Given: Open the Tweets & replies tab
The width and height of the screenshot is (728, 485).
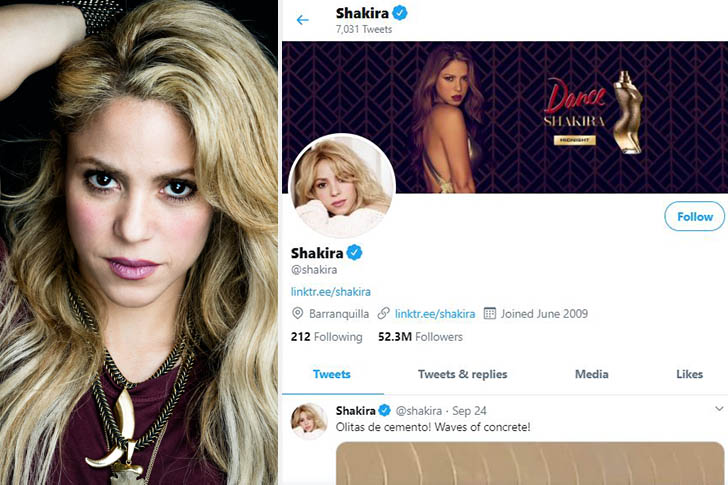Looking at the screenshot, I should (462, 374).
